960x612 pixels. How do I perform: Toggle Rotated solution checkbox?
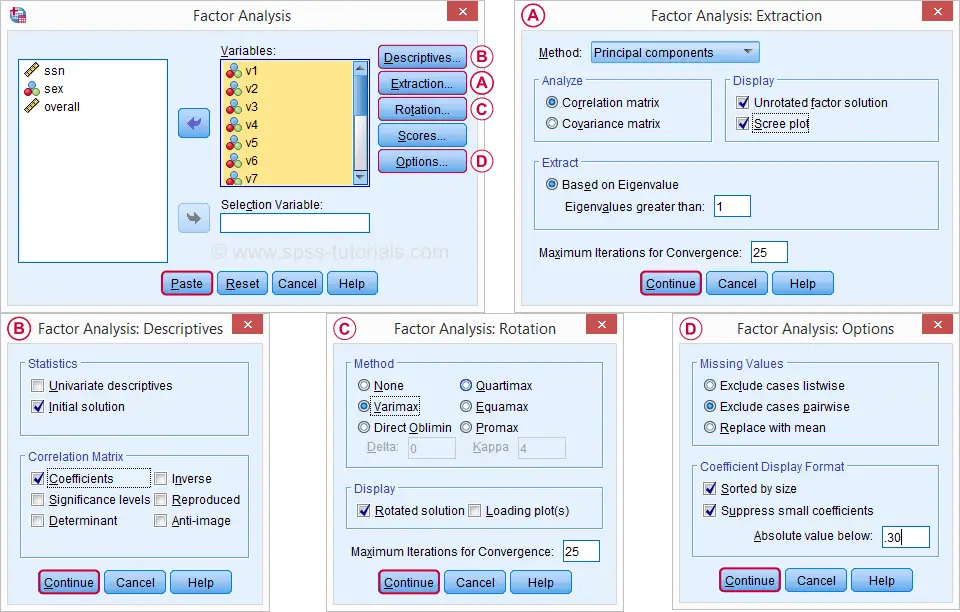[364, 510]
